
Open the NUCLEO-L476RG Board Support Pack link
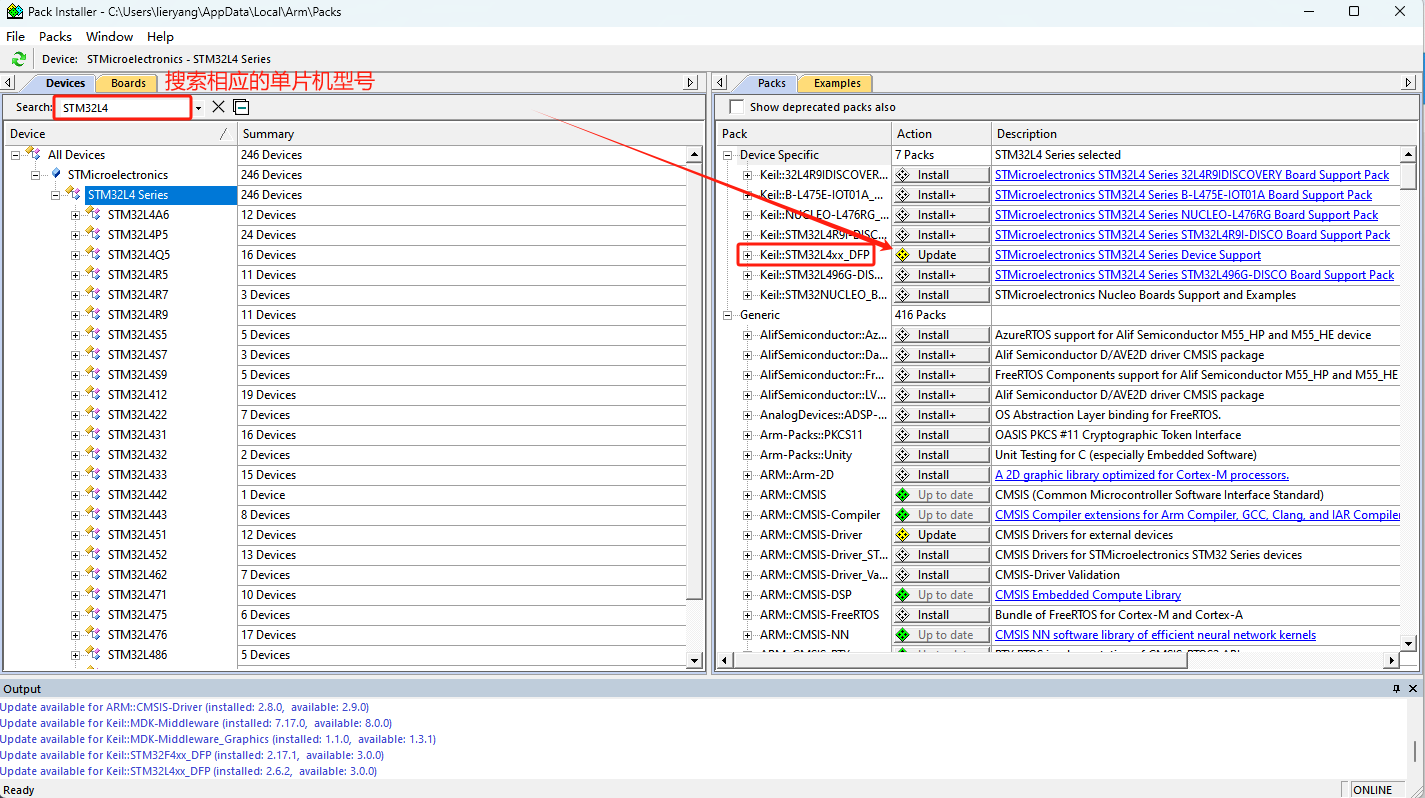point(1186,215)
